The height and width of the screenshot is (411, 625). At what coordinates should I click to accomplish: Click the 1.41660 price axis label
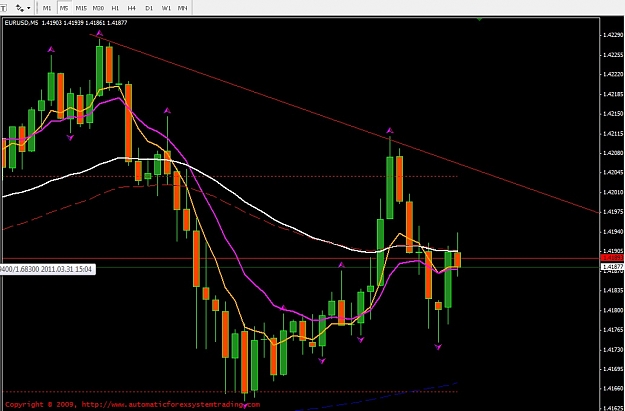(x=613, y=388)
